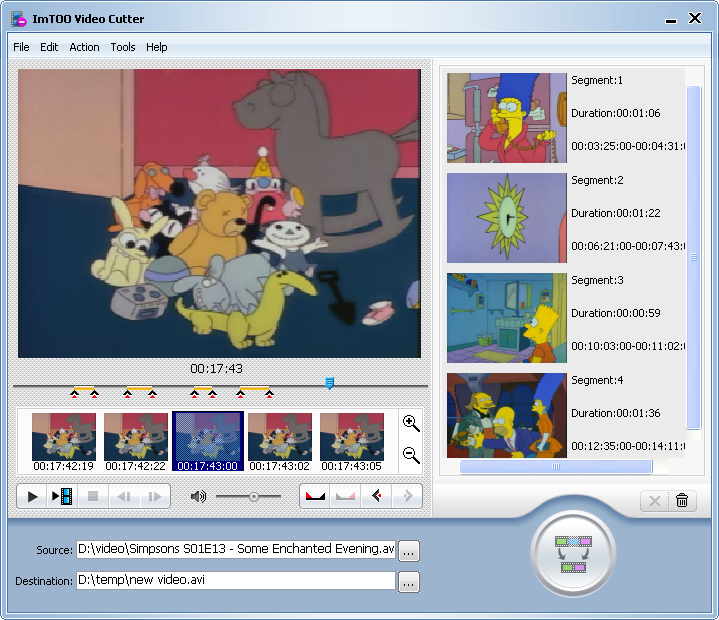Open the Edit menu
Screen dimensions: 719x620
(49, 47)
